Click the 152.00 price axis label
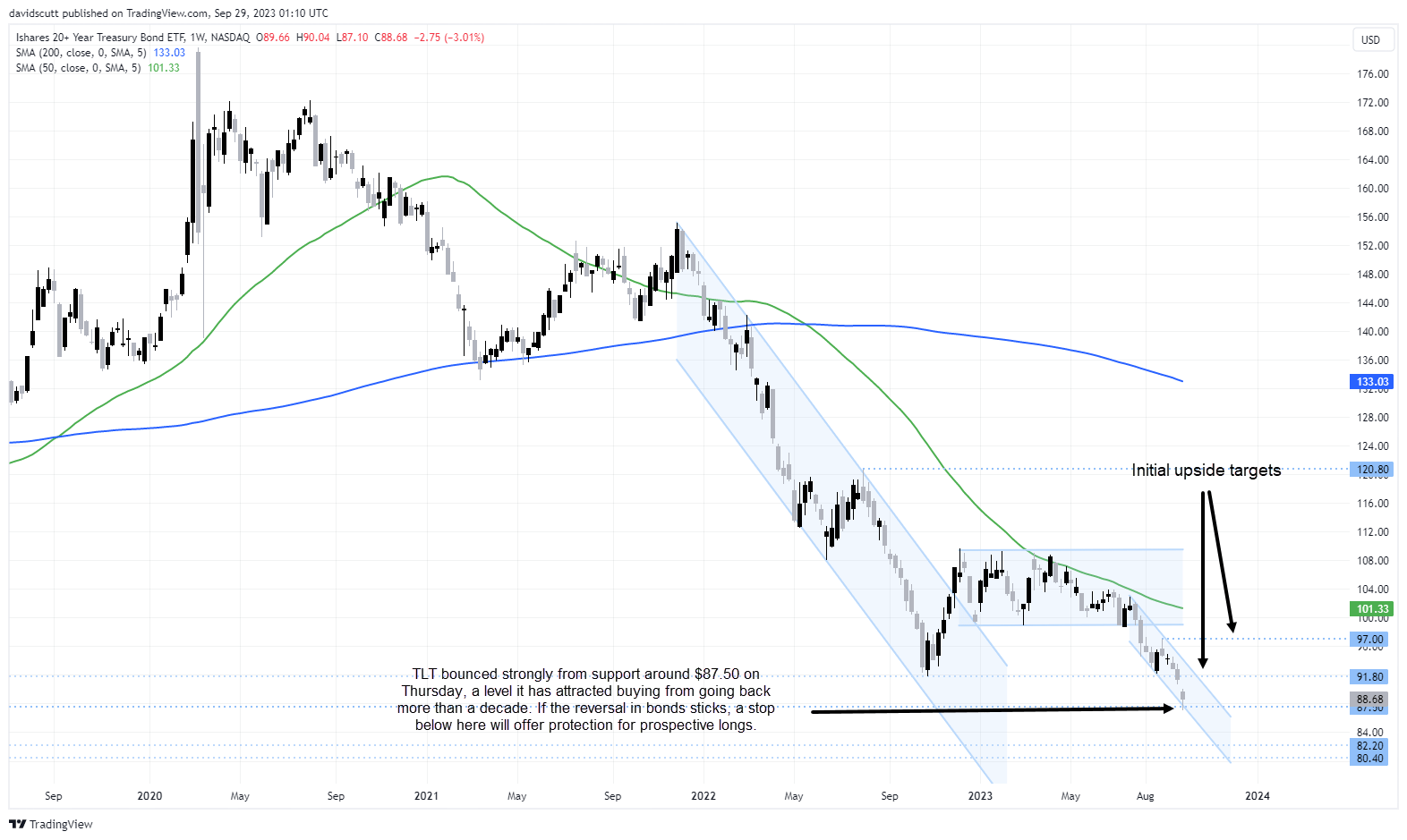The height and width of the screenshot is (840, 1407). pos(1372,246)
